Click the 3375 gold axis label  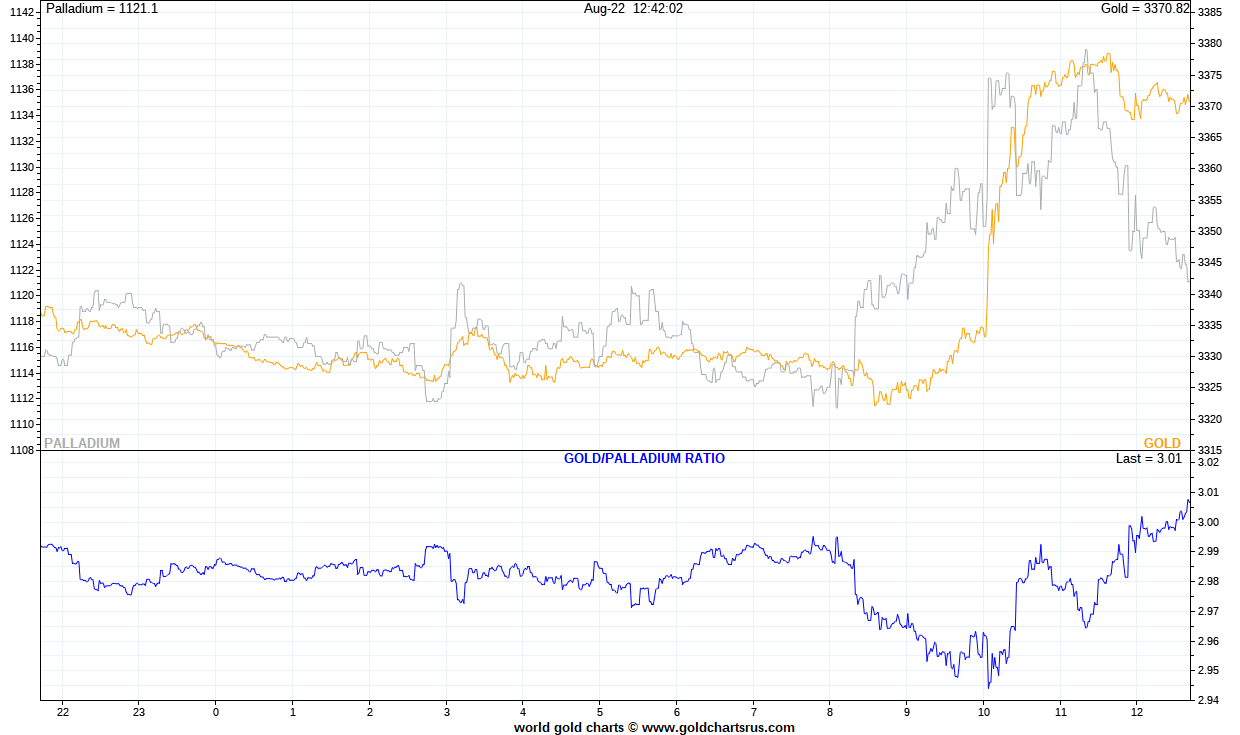[1210, 75]
